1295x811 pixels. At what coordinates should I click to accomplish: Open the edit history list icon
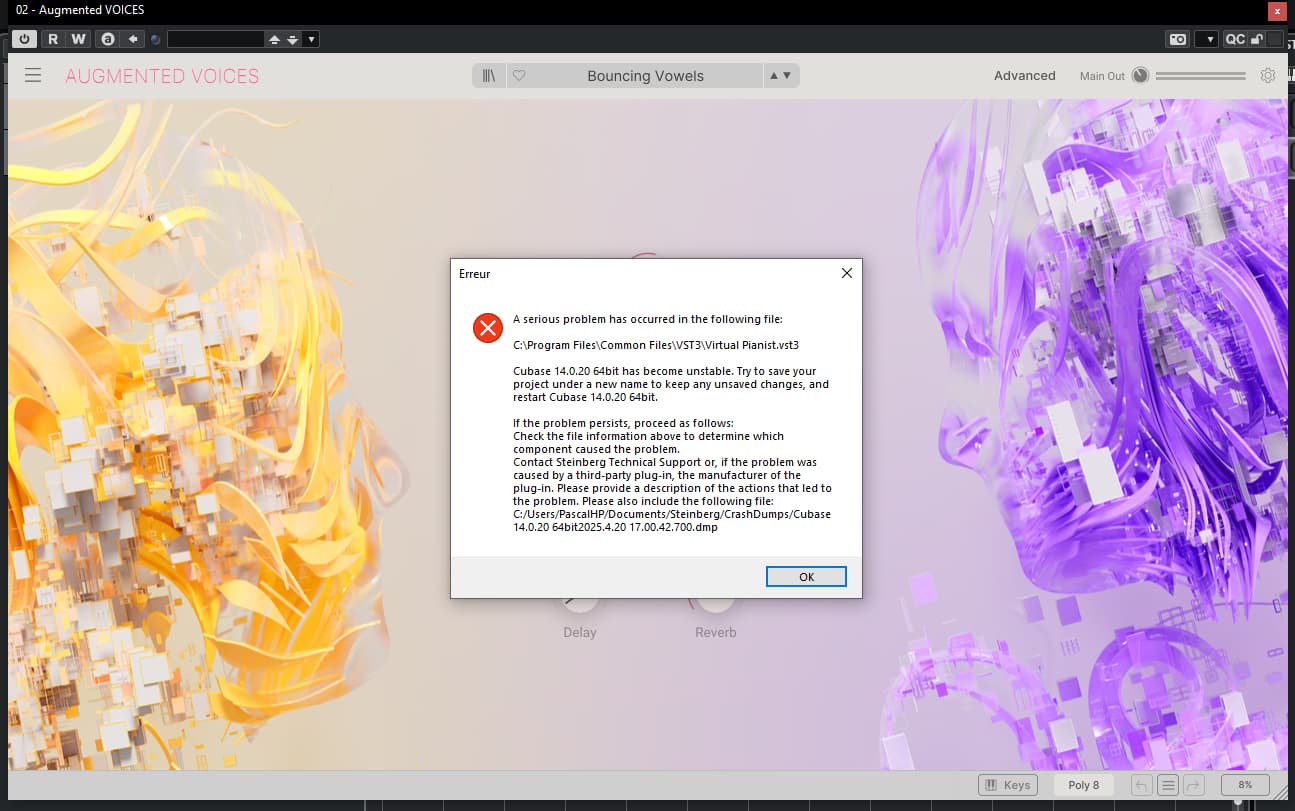[x=1167, y=785]
